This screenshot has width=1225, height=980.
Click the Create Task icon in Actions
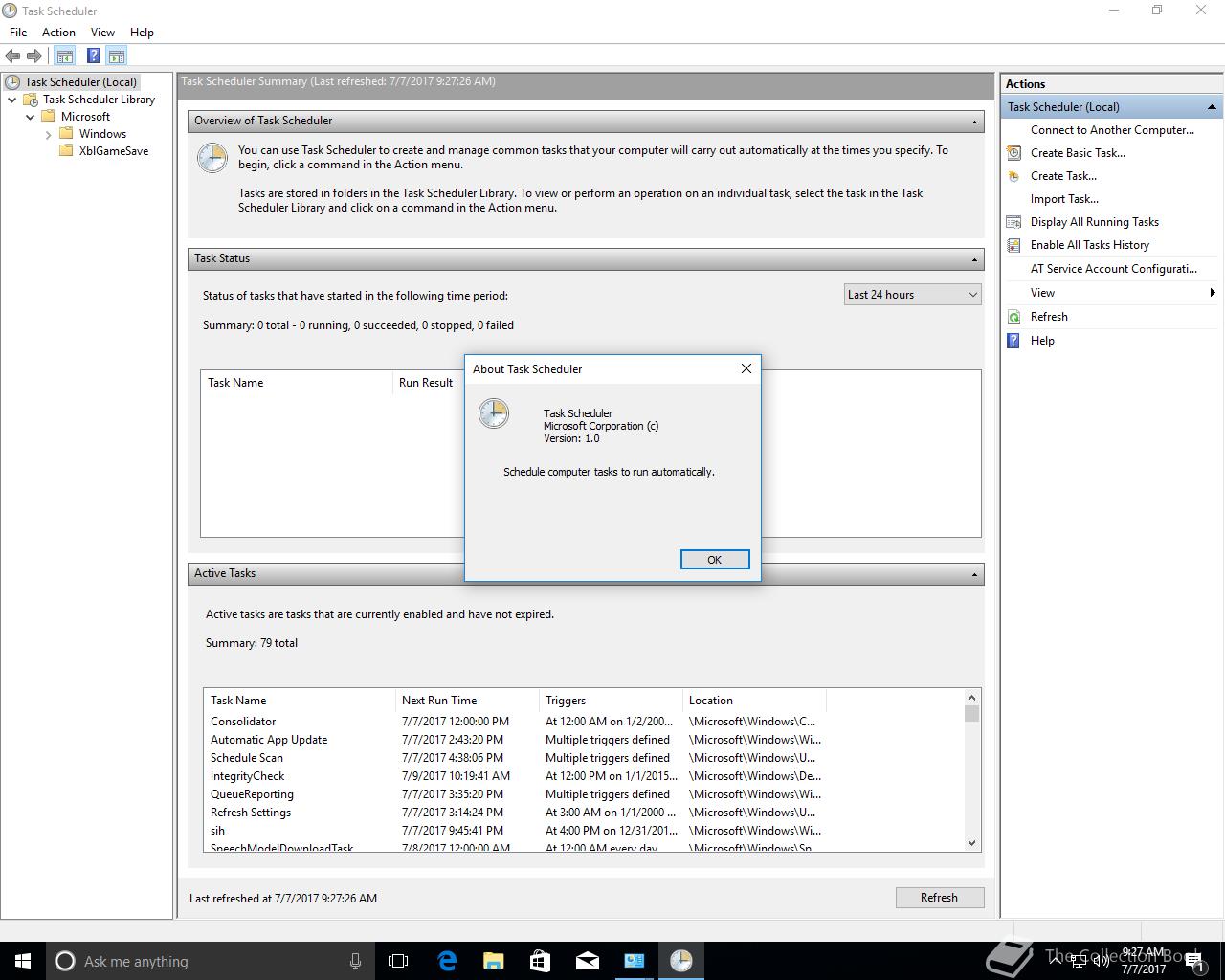1014,176
